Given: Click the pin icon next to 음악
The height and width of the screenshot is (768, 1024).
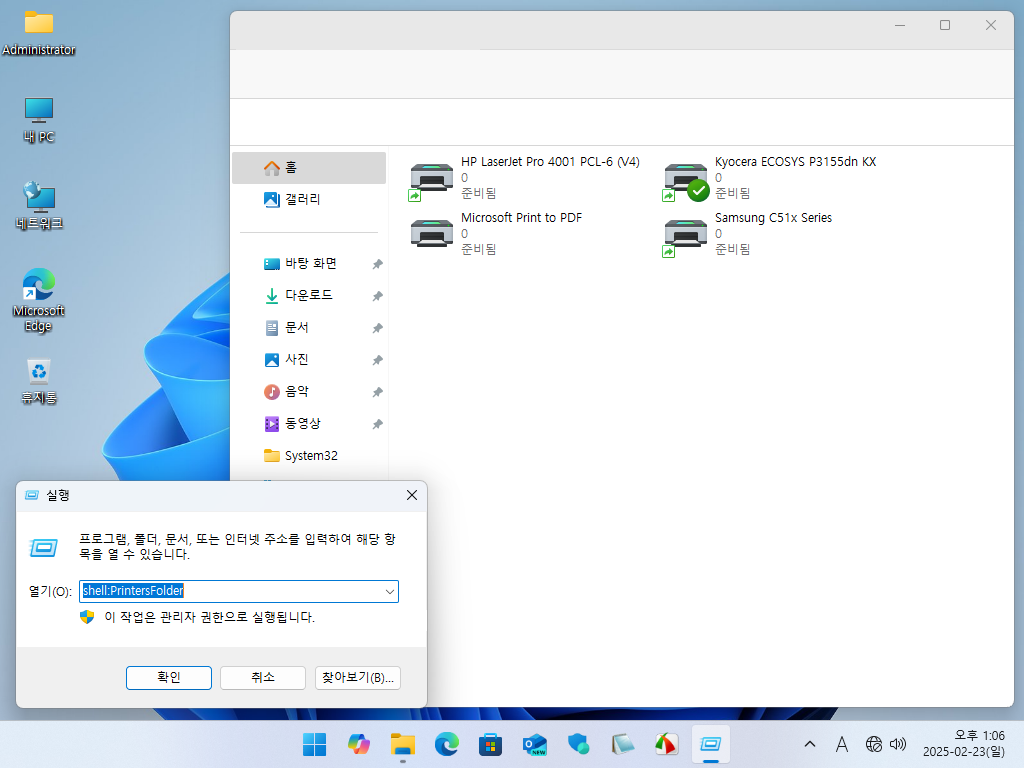Looking at the screenshot, I should [377, 392].
